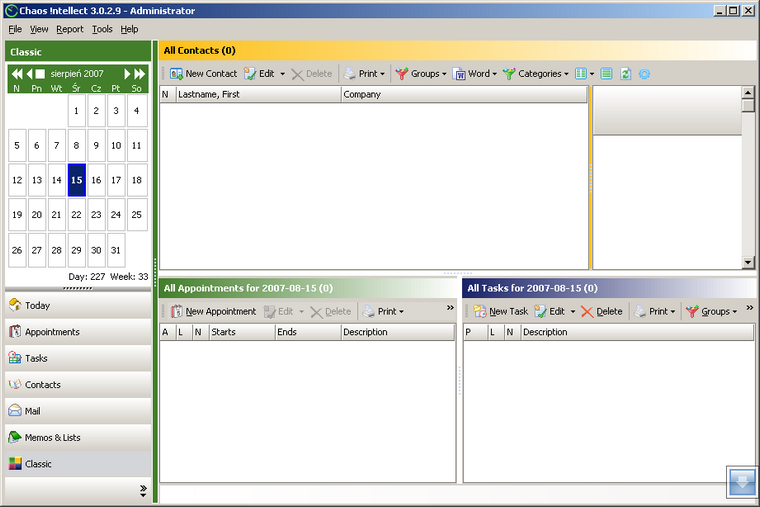760x507 pixels.
Task: Click scroll-up arrow of contact detail pane
Action: point(748,93)
